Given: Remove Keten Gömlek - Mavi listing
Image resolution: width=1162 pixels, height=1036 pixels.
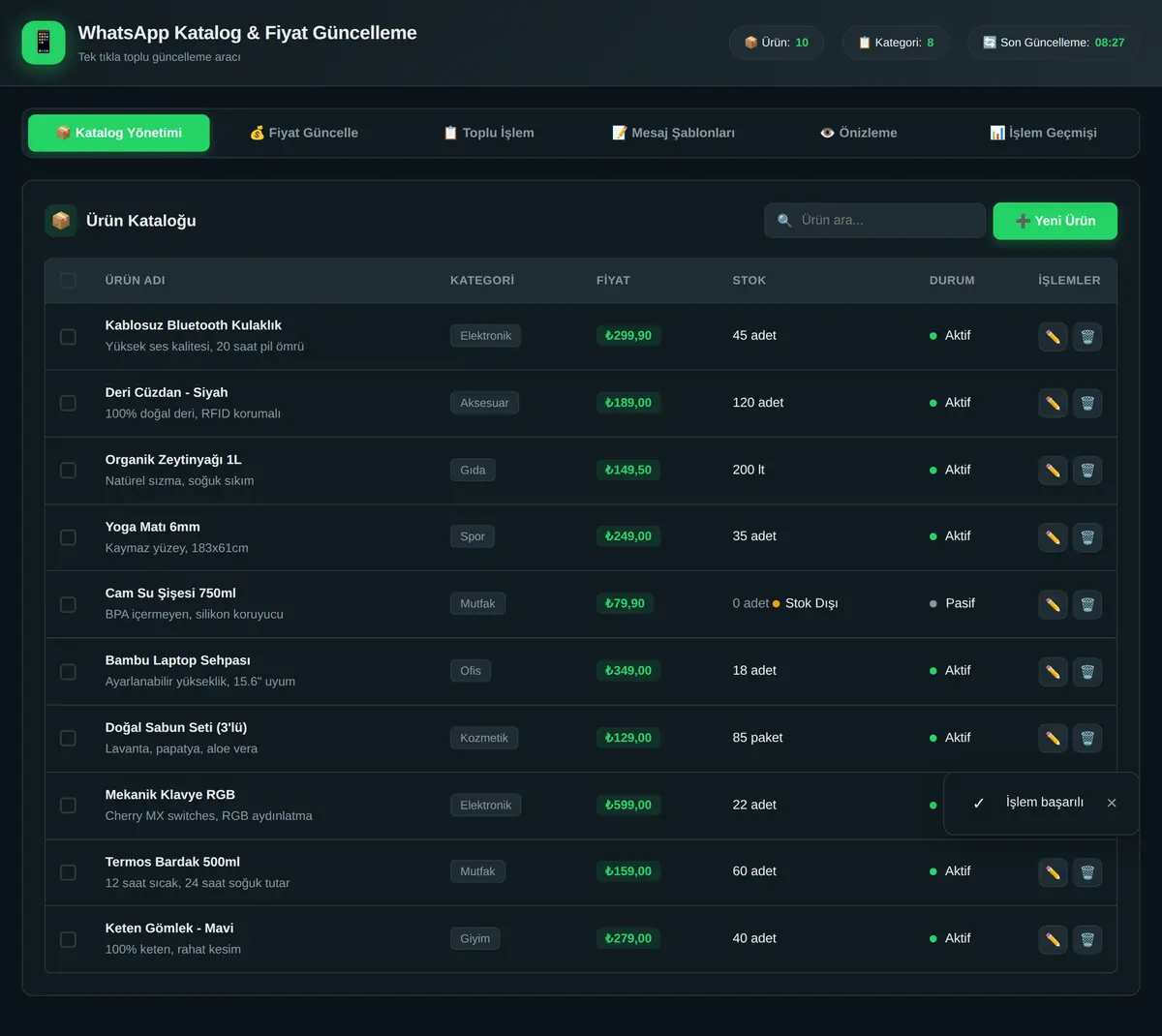Looking at the screenshot, I should pos(1087,939).
